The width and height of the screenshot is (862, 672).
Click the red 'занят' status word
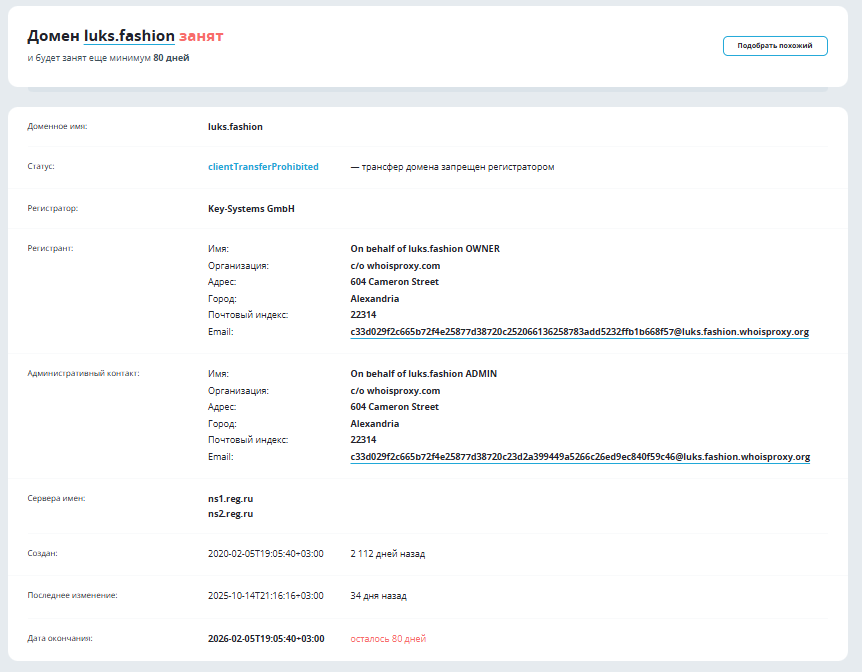(201, 36)
